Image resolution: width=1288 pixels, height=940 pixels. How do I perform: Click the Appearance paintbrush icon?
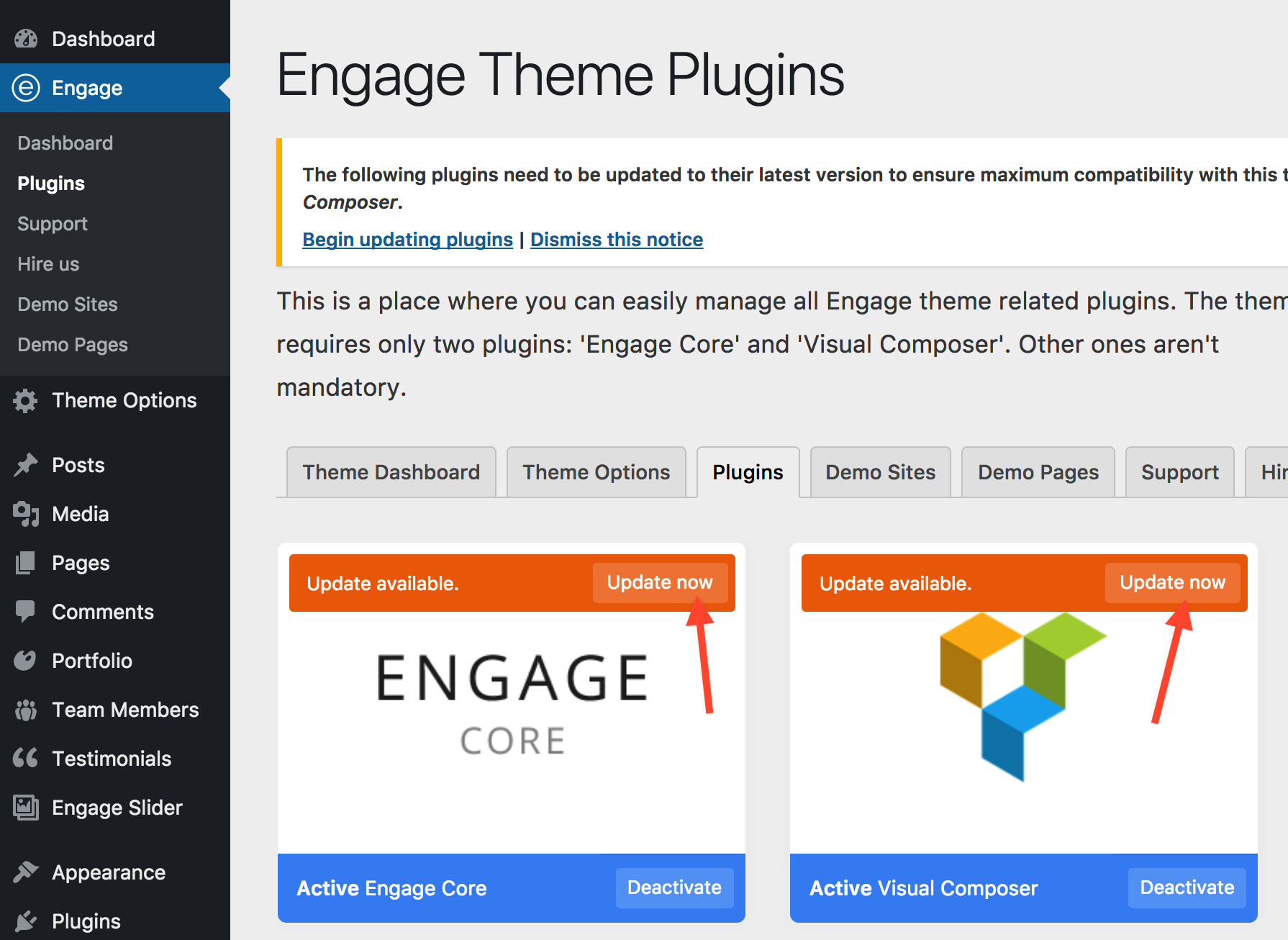point(26,872)
